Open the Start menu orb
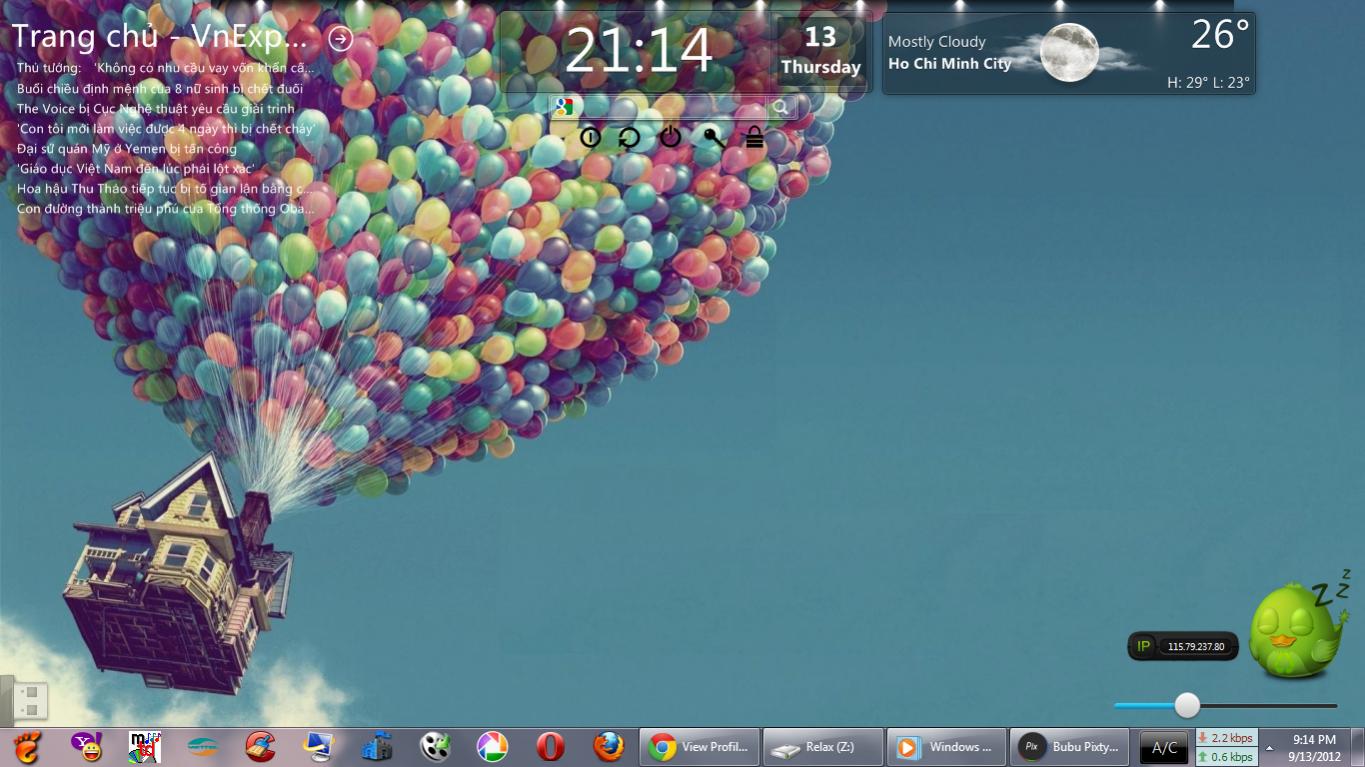This screenshot has height=767, width=1365. pyautogui.click(x=26, y=747)
